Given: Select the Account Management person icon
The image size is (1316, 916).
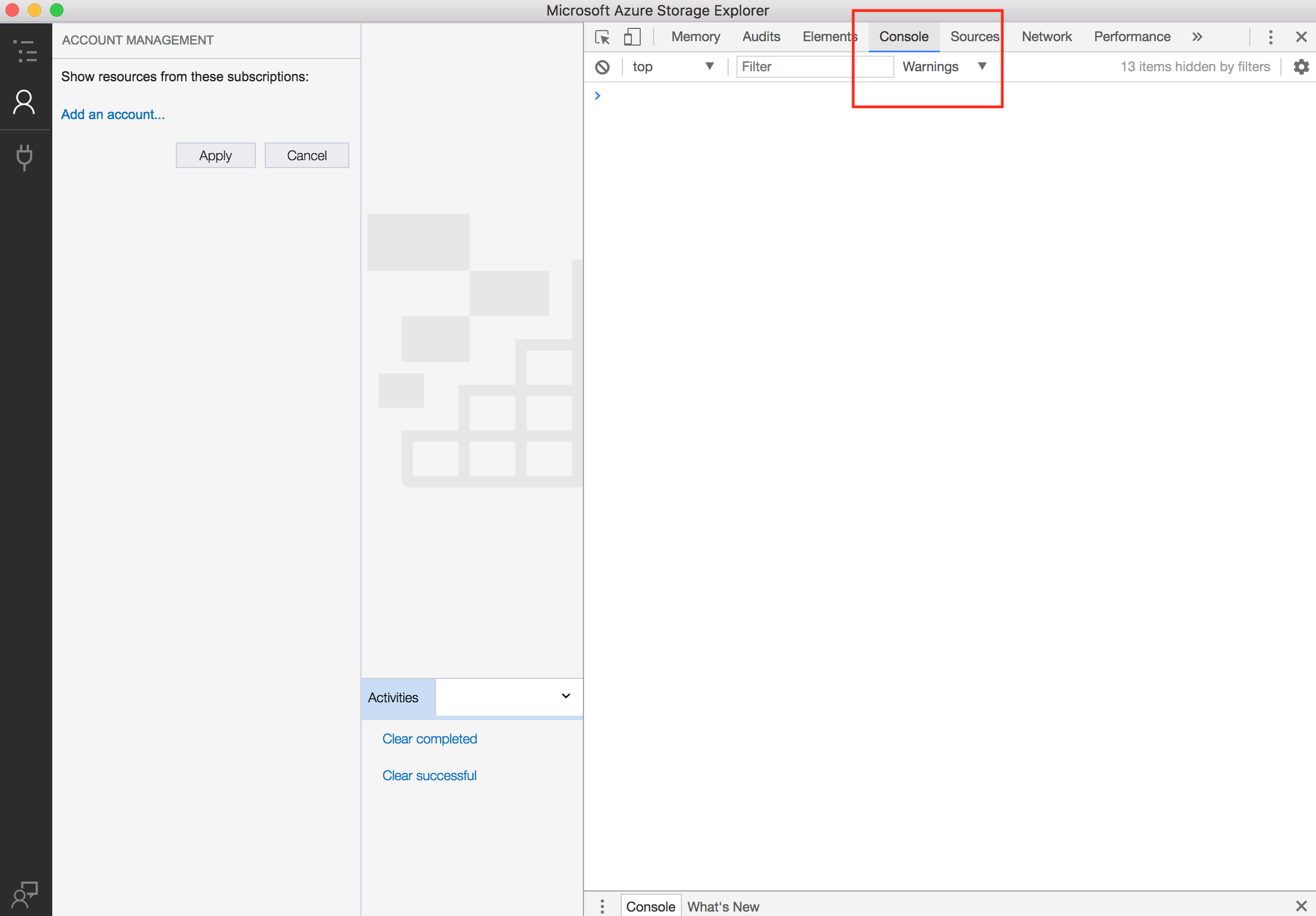Looking at the screenshot, I should click(x=25, y=102).
